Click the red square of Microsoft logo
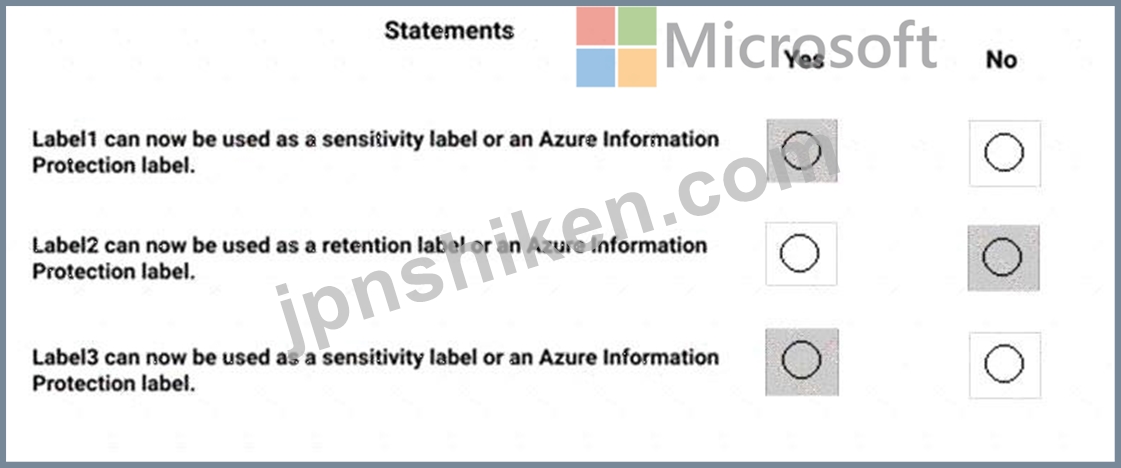The image size is (1121, 468). tap(596, 26)
